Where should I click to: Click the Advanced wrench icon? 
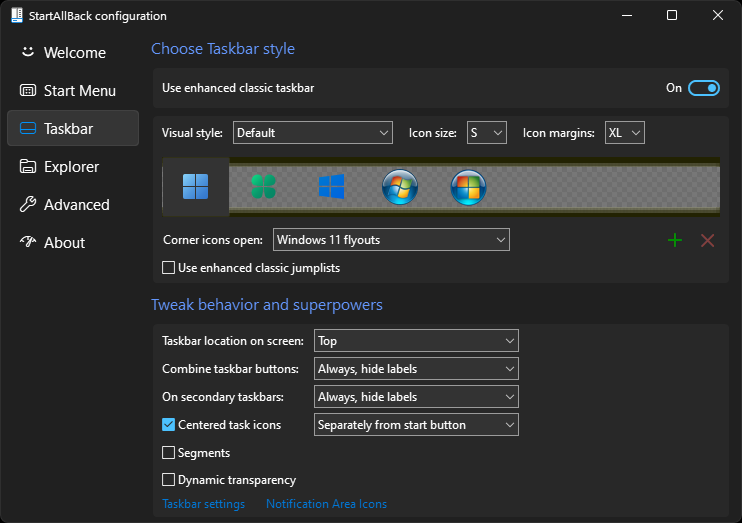[x=28, y=204]
